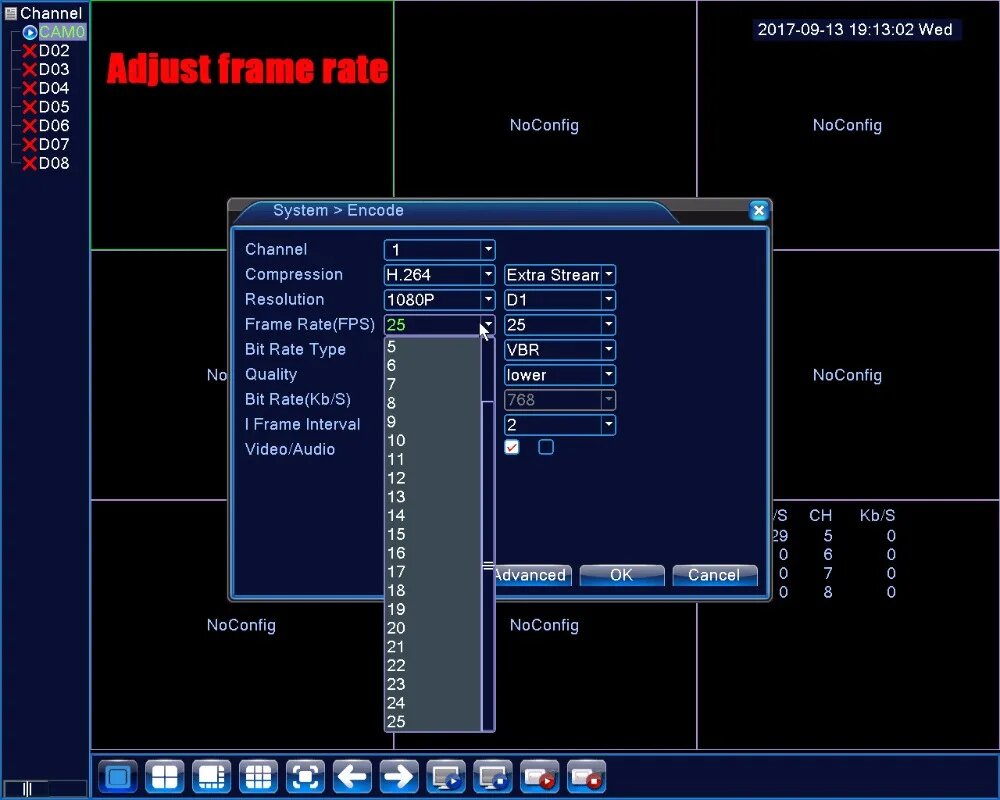Click the red X icon next to D06
The width and height of the screenshot is (1000, 800).
pyautogui.click(x=29, y=126)
